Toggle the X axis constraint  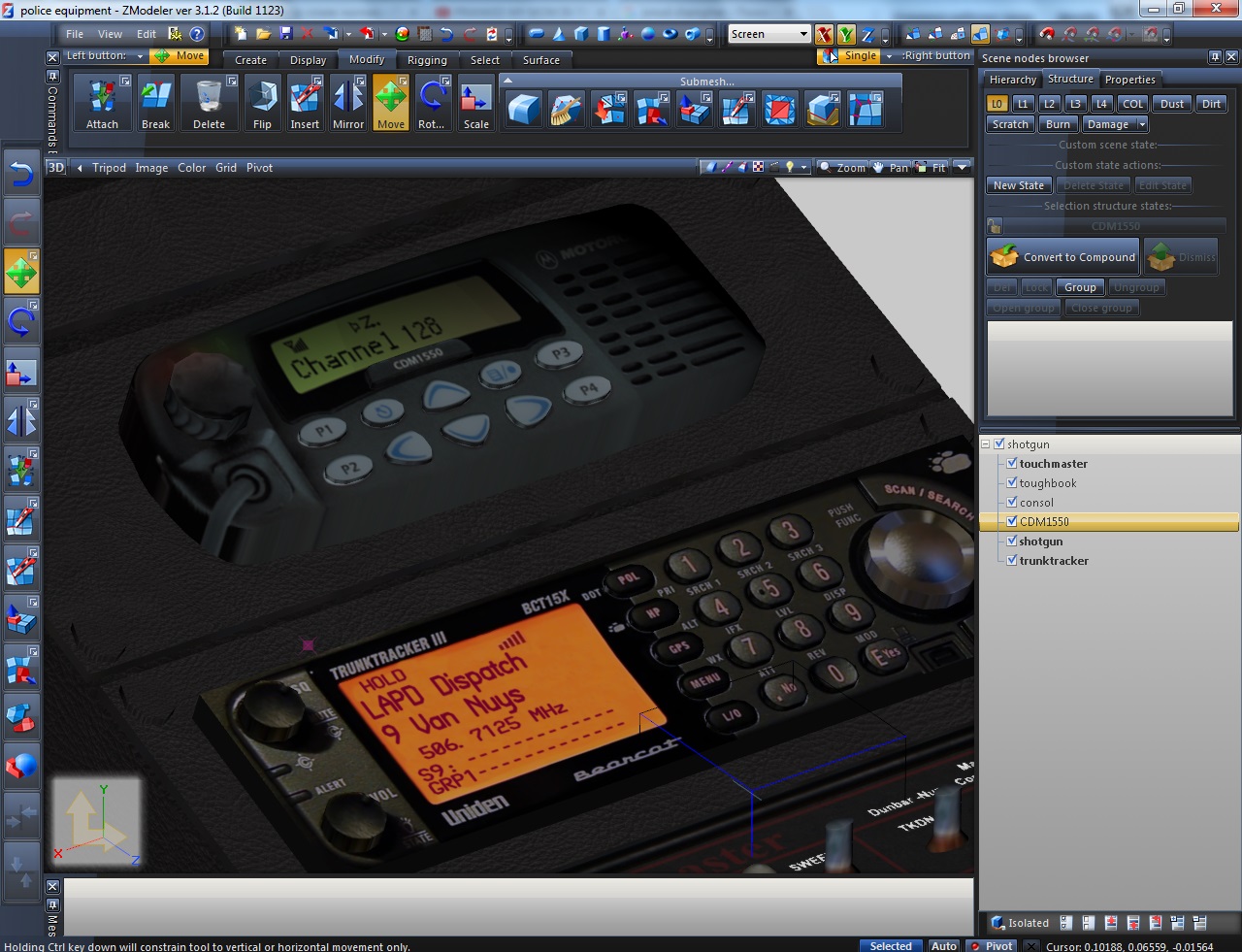(x=824, y=35)
